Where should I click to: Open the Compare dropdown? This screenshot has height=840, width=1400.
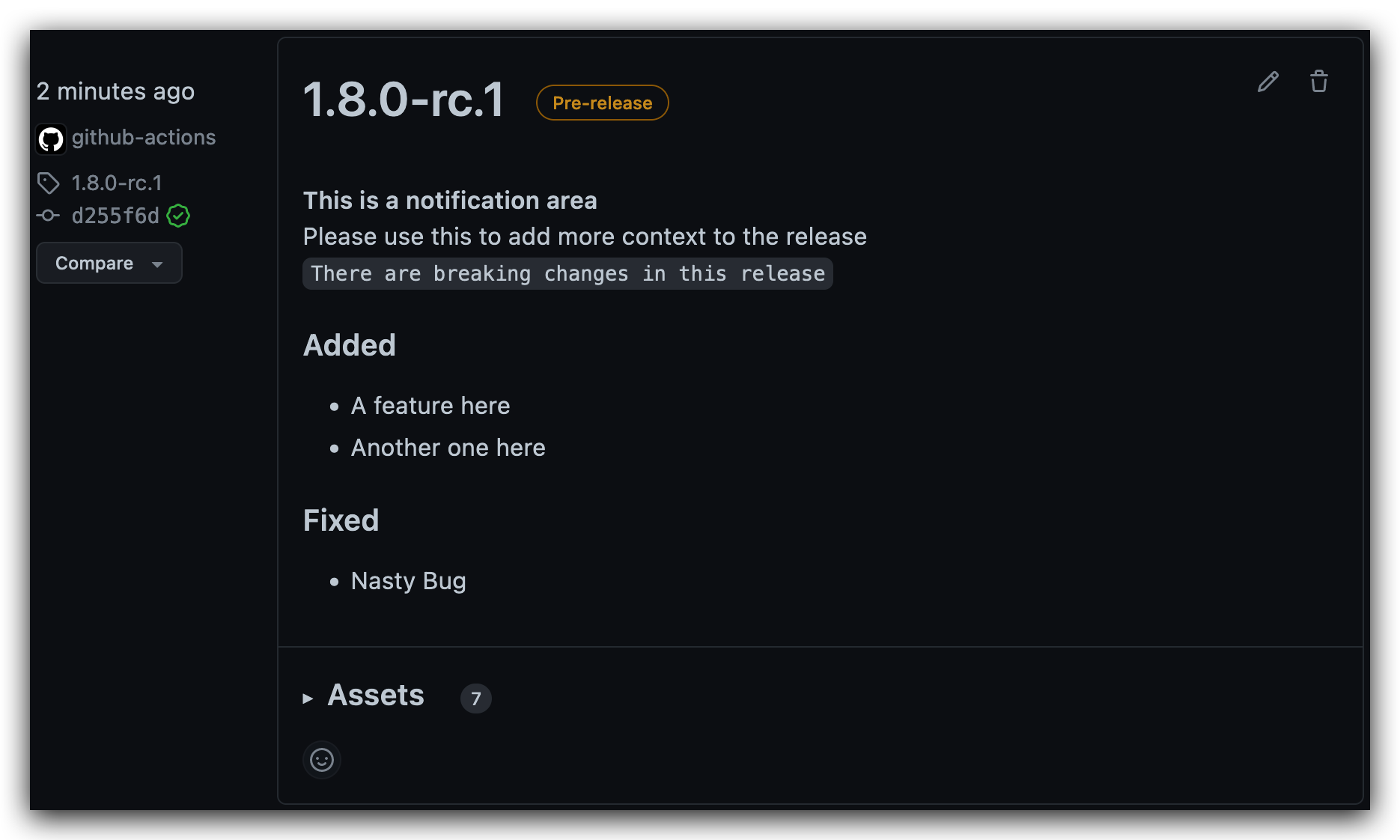click(x=156, y=264)
